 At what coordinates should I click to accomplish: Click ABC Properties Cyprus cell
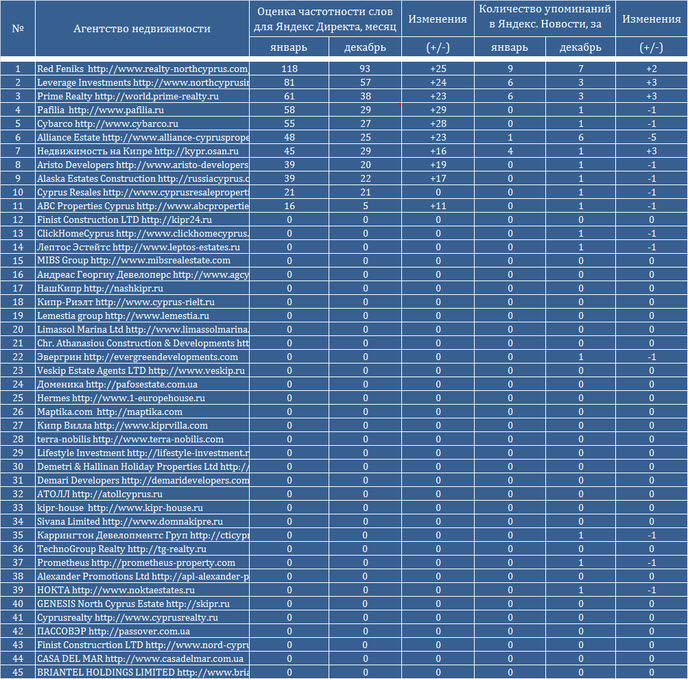pyautogui.click(x=142, y=206)
